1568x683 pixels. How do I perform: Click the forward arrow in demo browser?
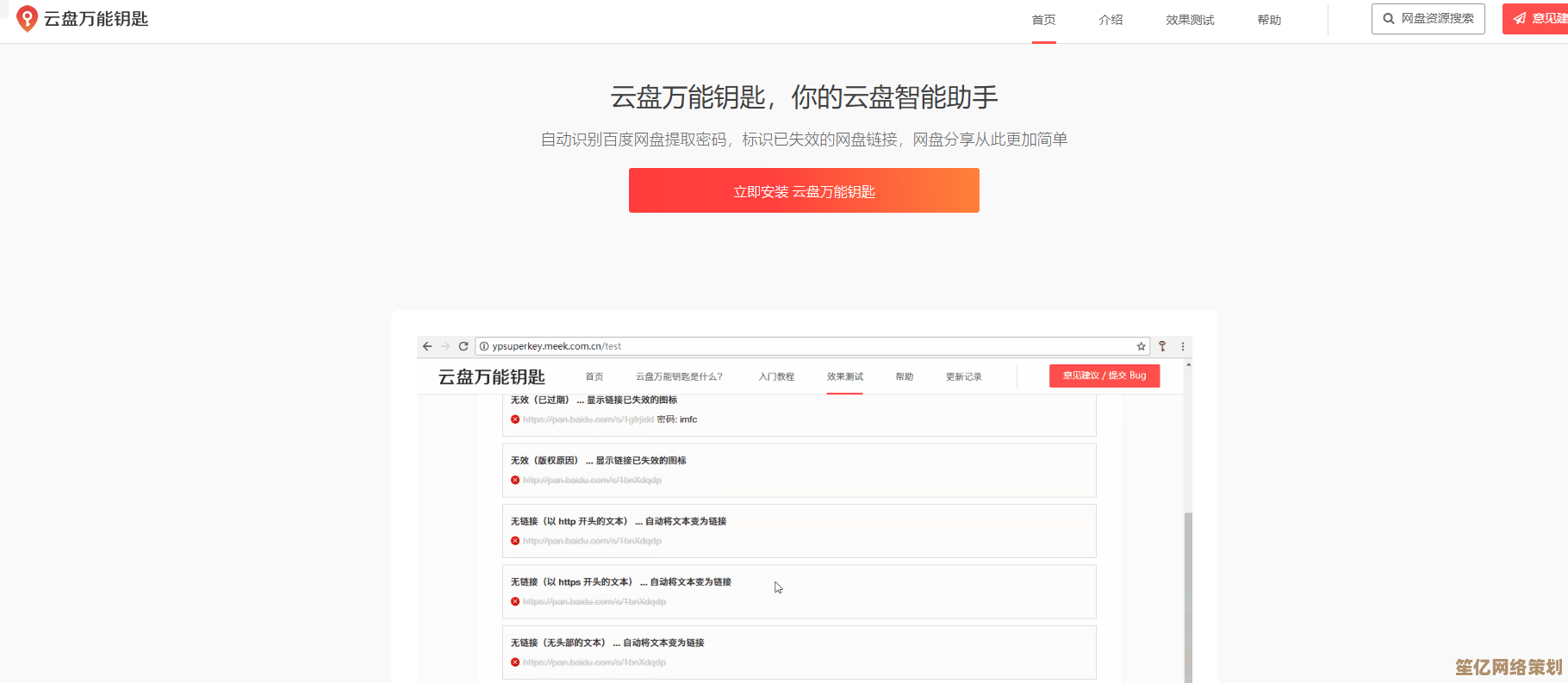pyautogui.click(x=445, y=346)
